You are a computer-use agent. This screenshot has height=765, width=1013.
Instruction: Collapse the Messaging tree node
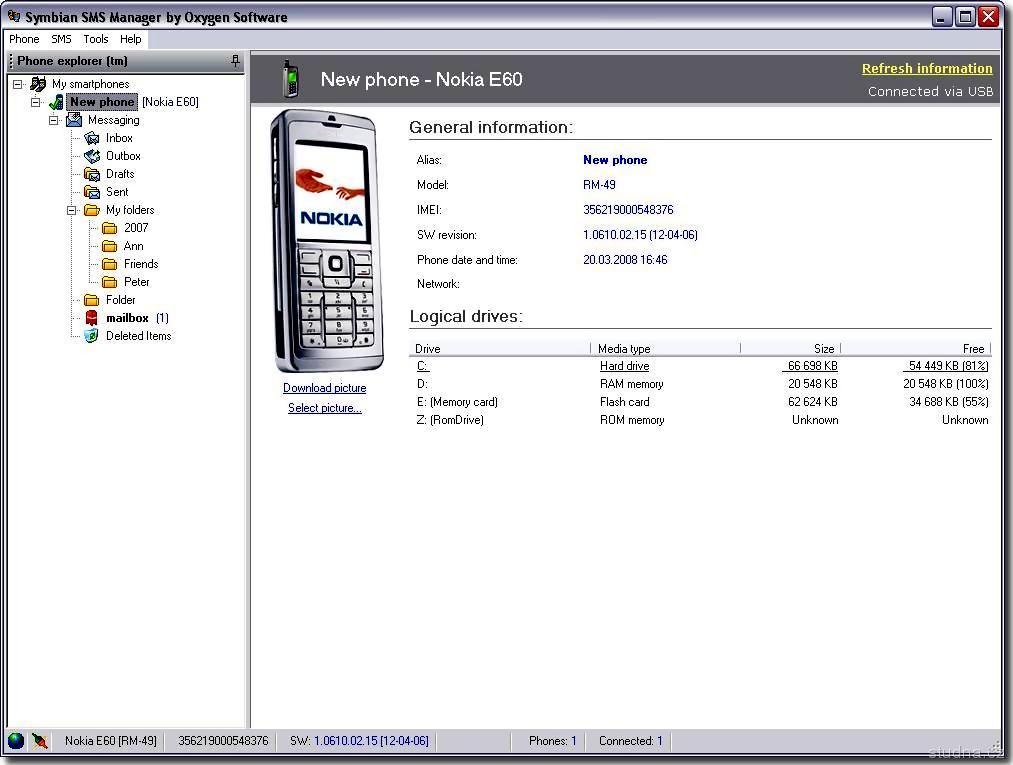pos(54,120)
